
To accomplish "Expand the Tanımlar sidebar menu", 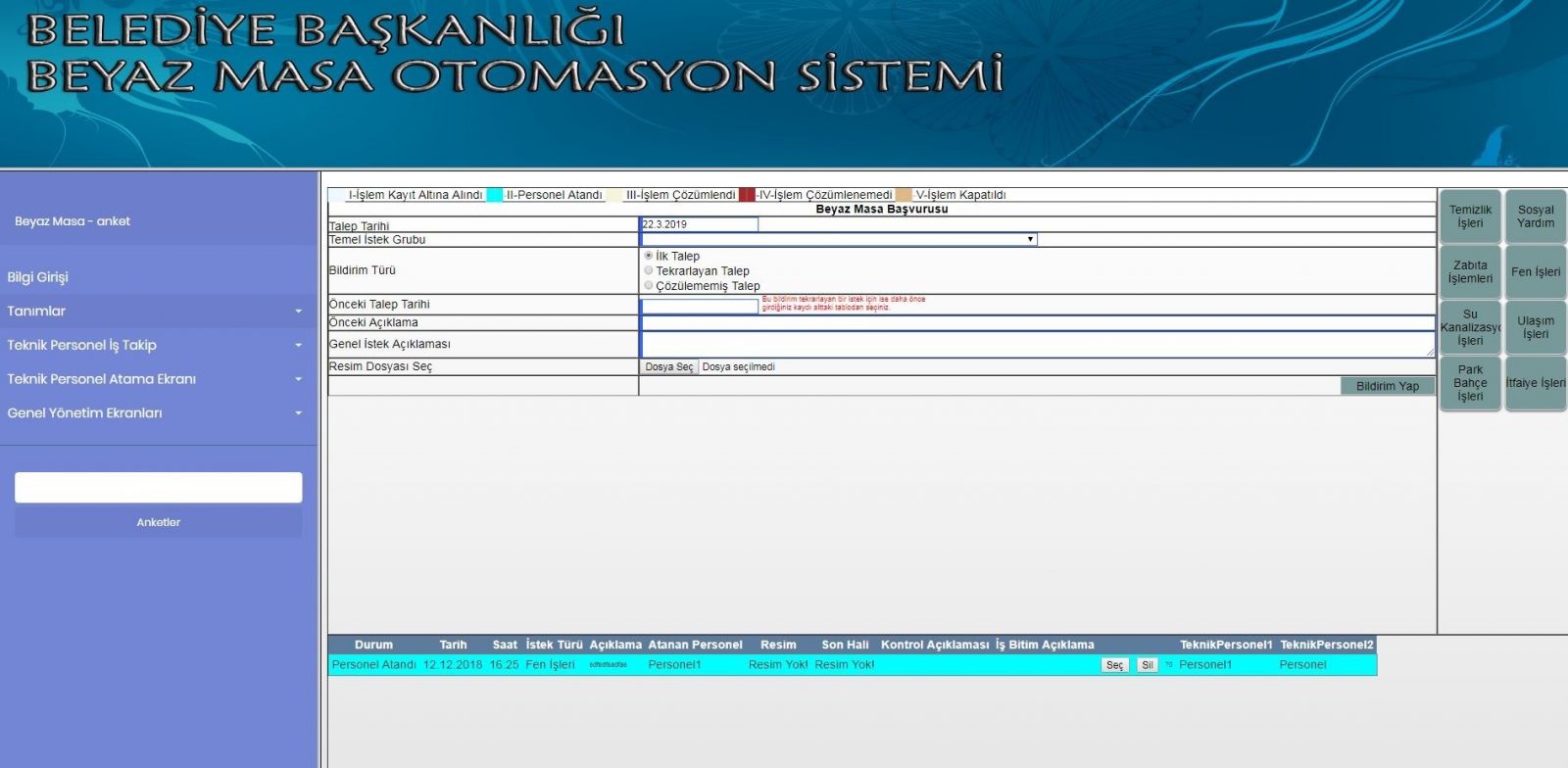I will click(157, 311).
